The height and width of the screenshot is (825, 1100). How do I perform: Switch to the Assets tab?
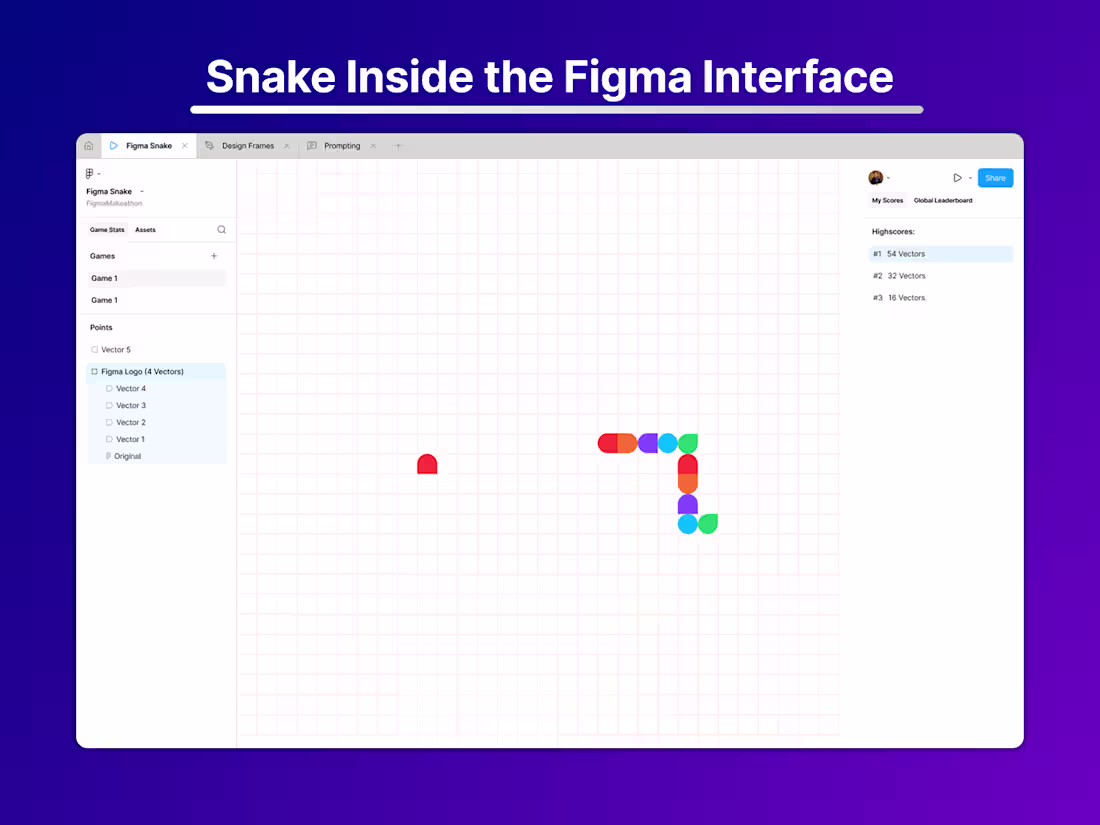click(145, 229)
